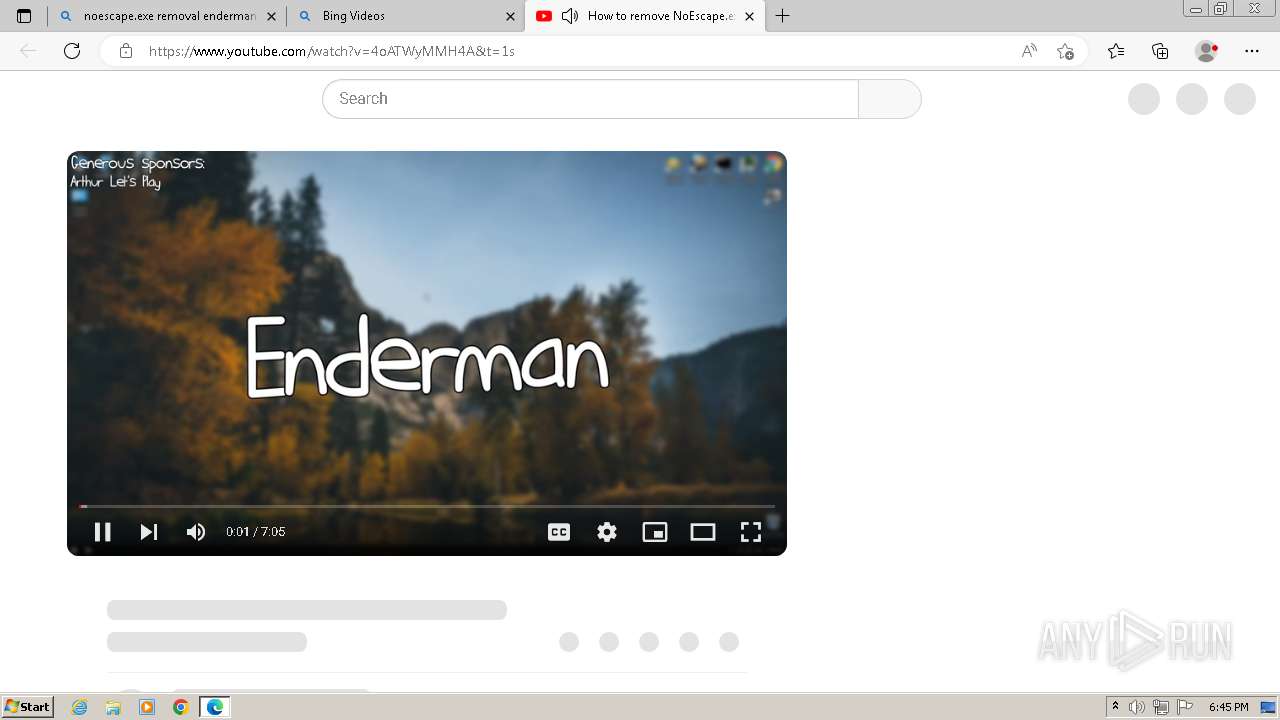Open a new browser tab
1280x720 pixels.
(x=783, y=16)
